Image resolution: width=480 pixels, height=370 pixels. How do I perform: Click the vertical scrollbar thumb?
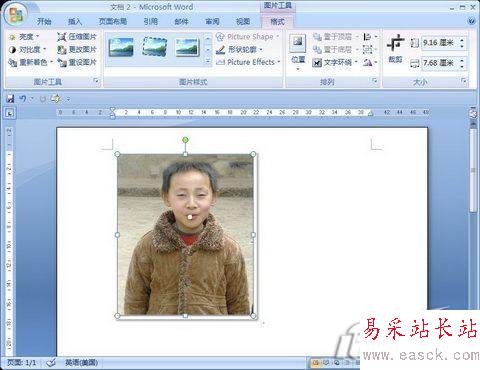(x=473, y=170)
